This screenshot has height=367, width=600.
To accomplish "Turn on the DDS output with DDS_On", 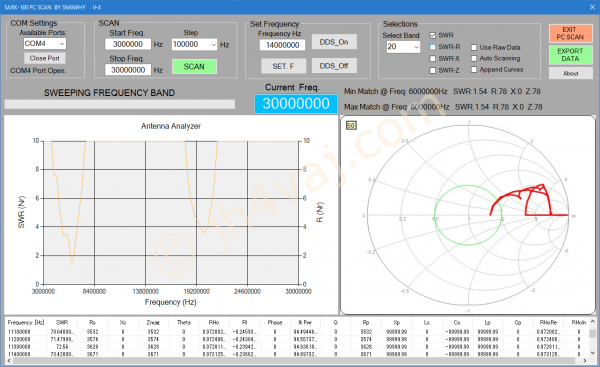I will (x=334, y=42).
